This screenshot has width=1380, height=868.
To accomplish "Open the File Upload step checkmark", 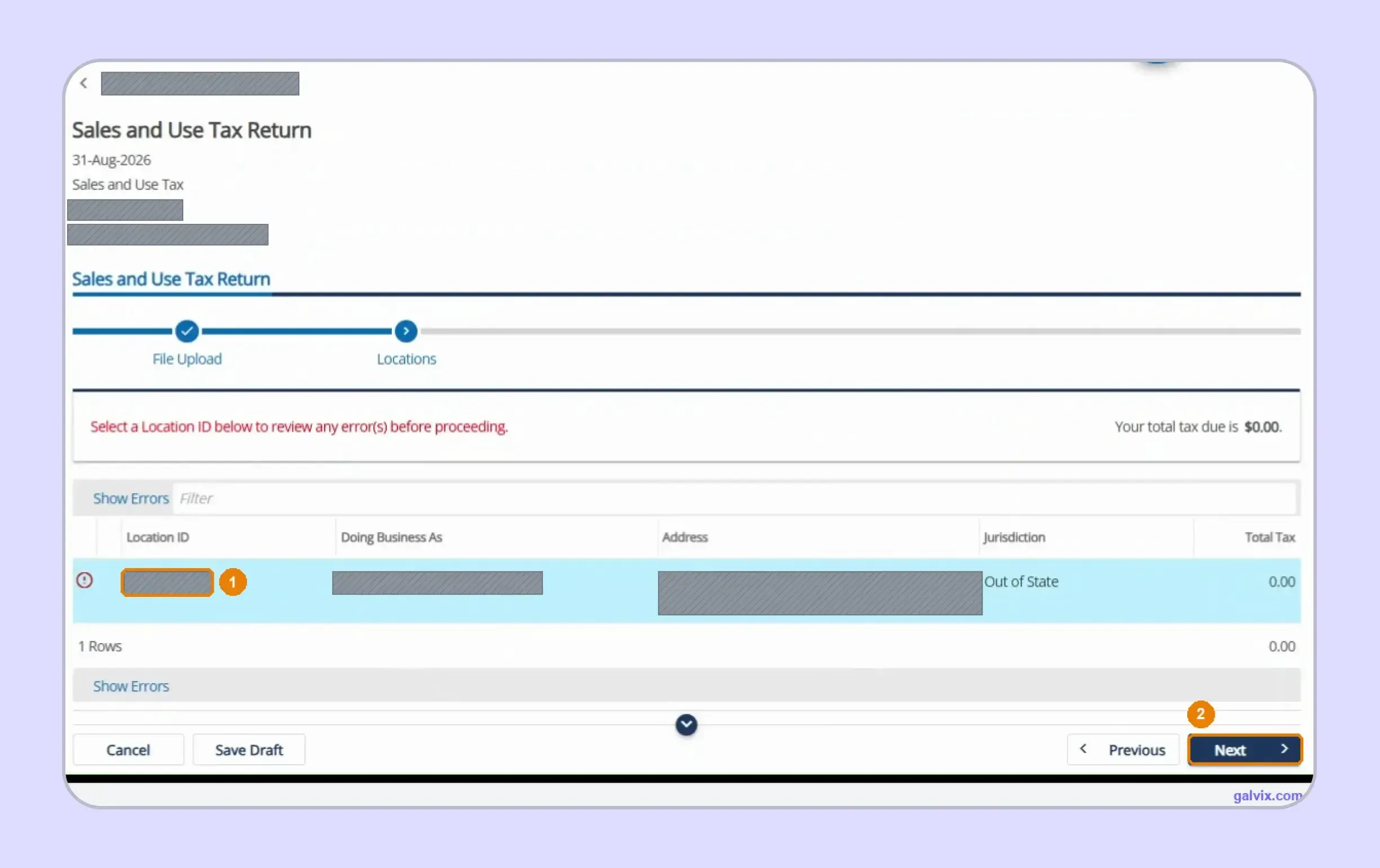I will point(187,331).
